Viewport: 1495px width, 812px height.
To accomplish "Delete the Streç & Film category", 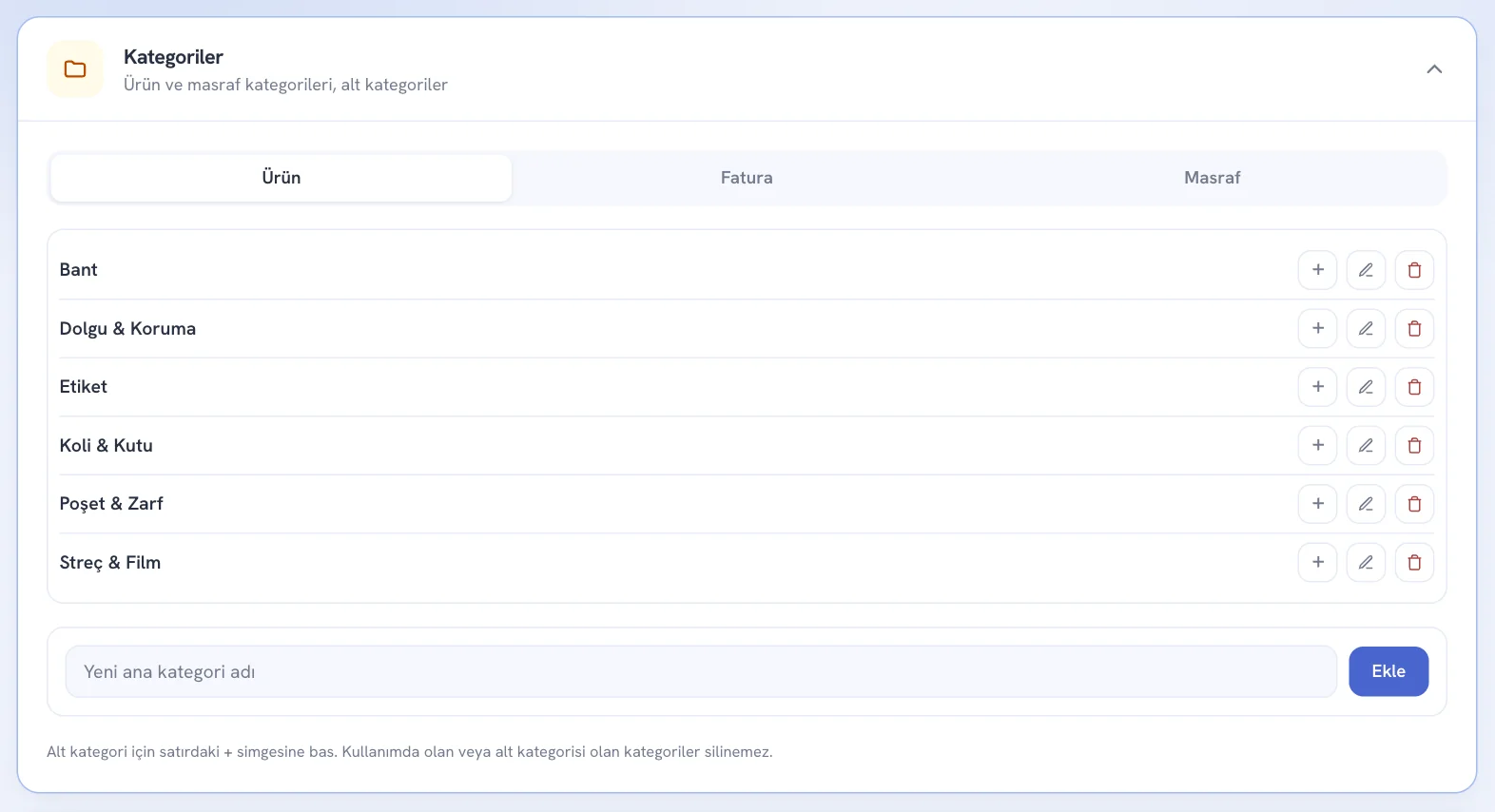I will pos(1414,562).
